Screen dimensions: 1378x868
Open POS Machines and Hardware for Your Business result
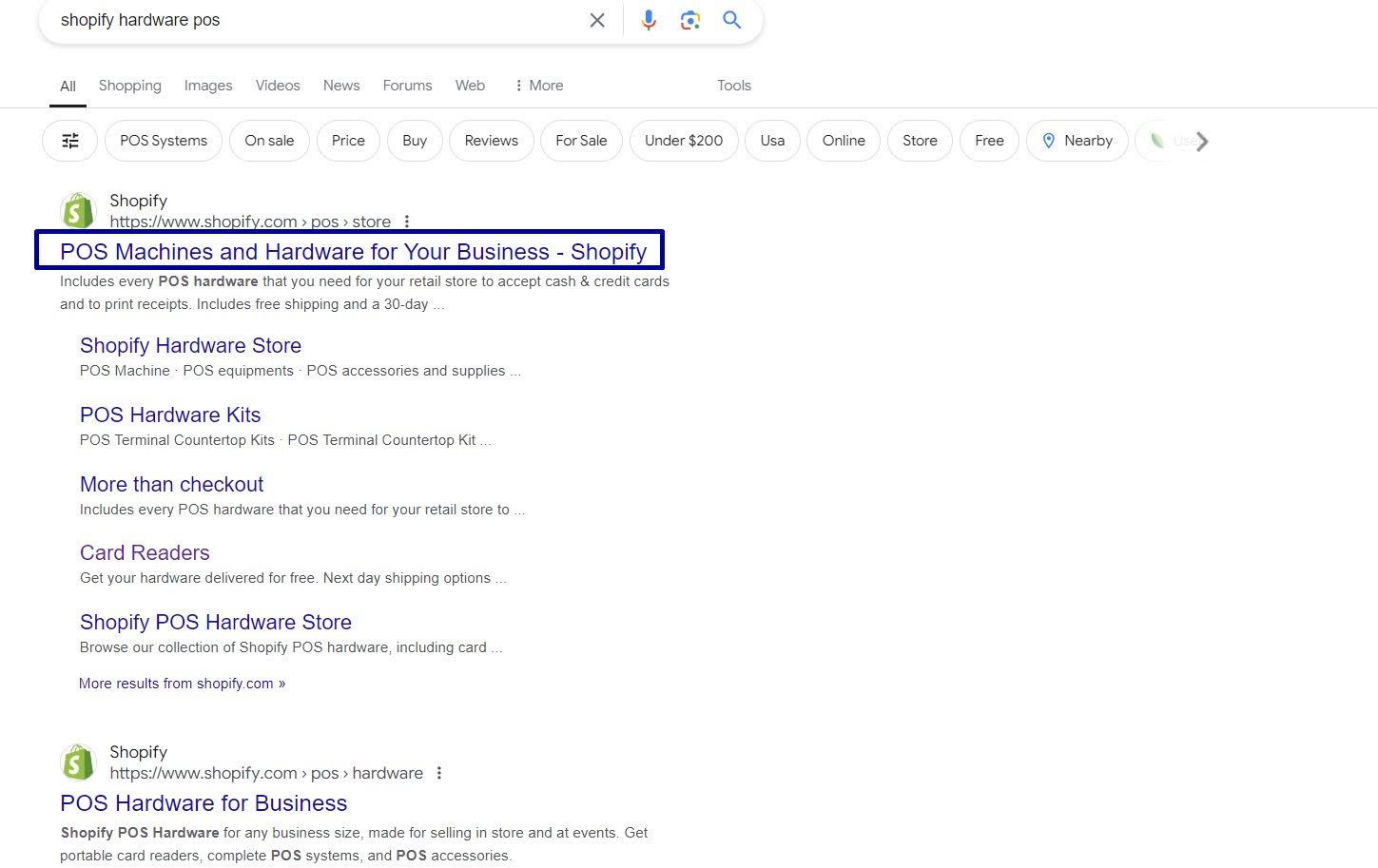coord(353,252)
